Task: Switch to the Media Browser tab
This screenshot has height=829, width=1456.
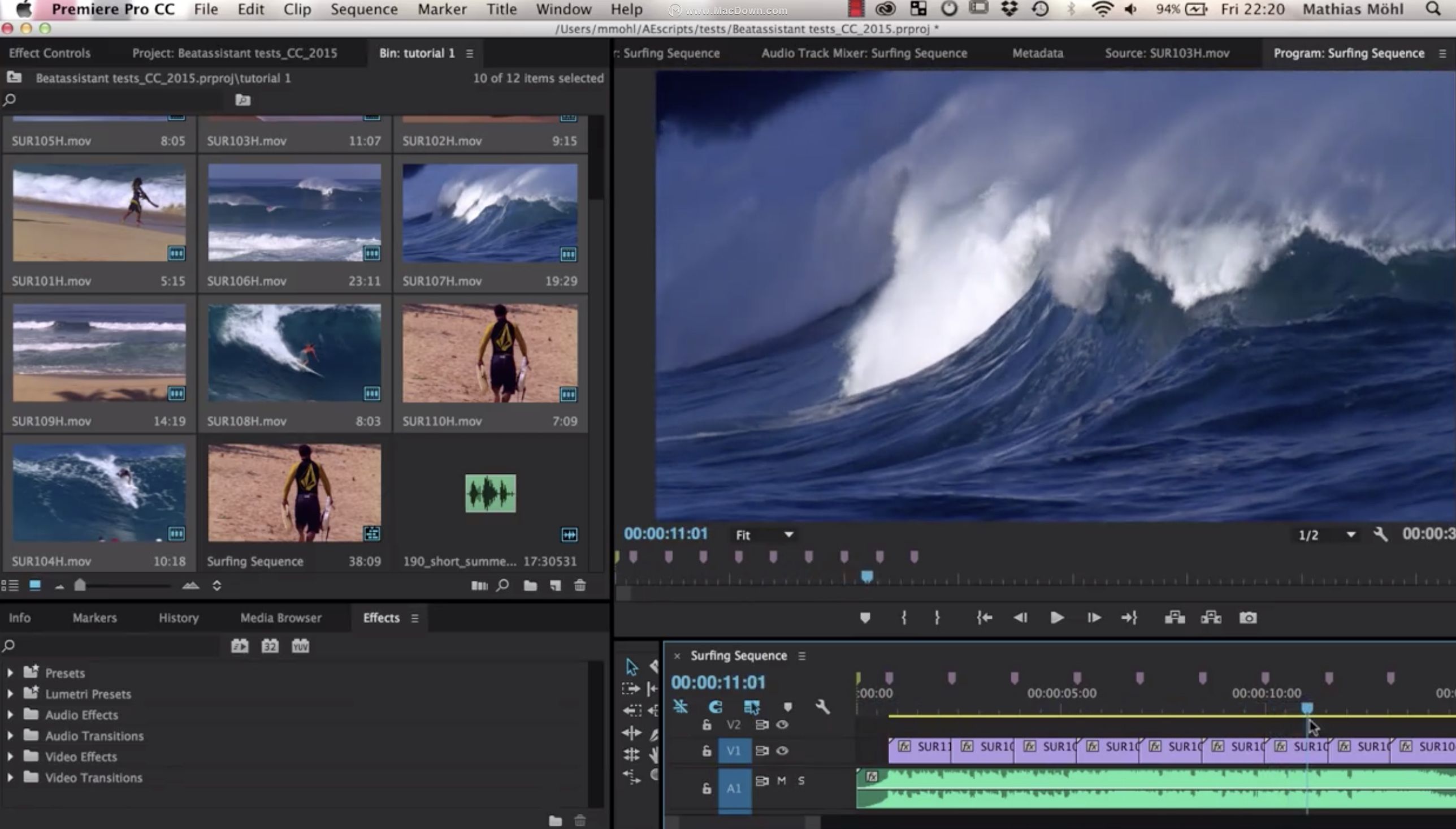Action: pyautogui.click(x=280, y=618)
